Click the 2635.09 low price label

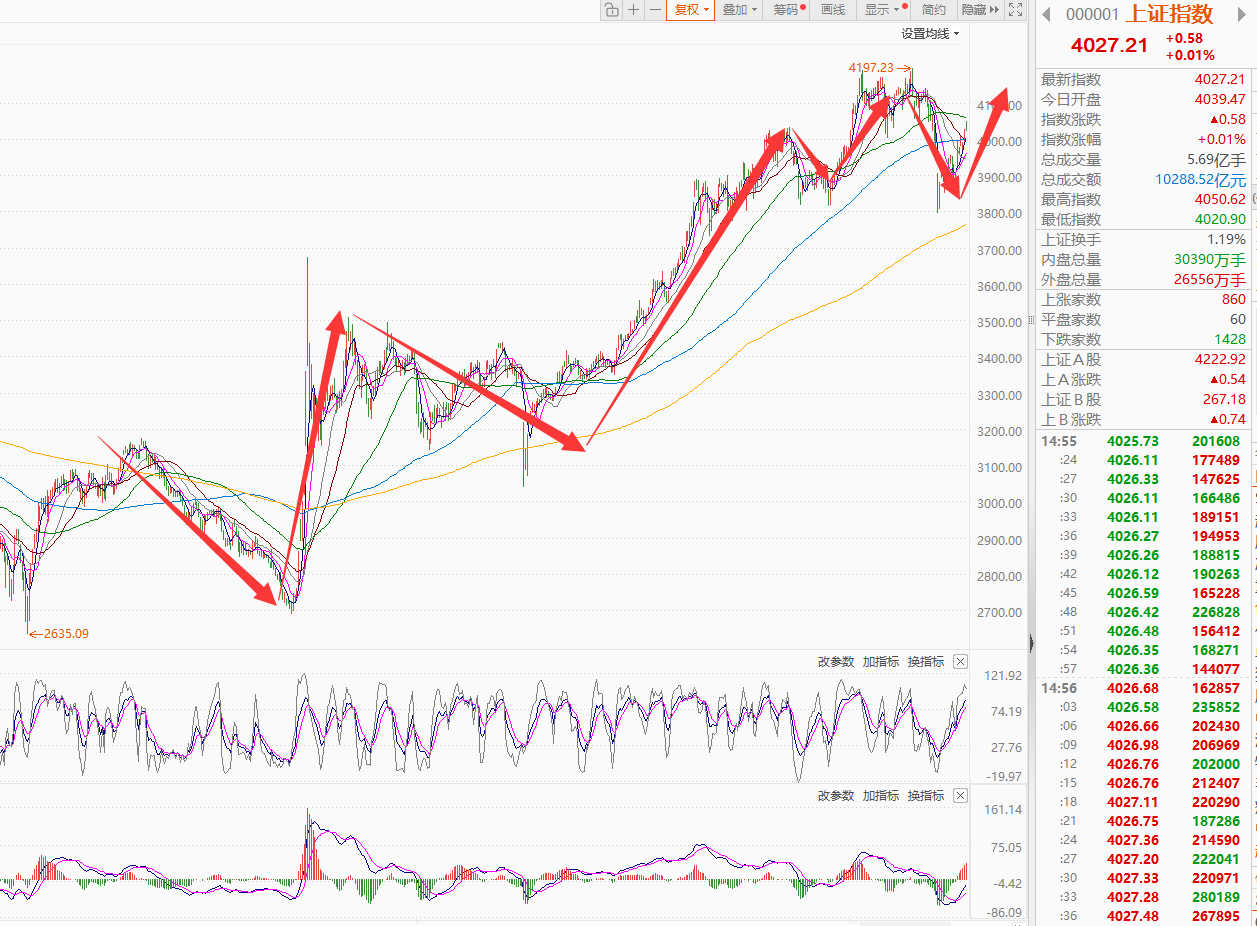(66, 633)
